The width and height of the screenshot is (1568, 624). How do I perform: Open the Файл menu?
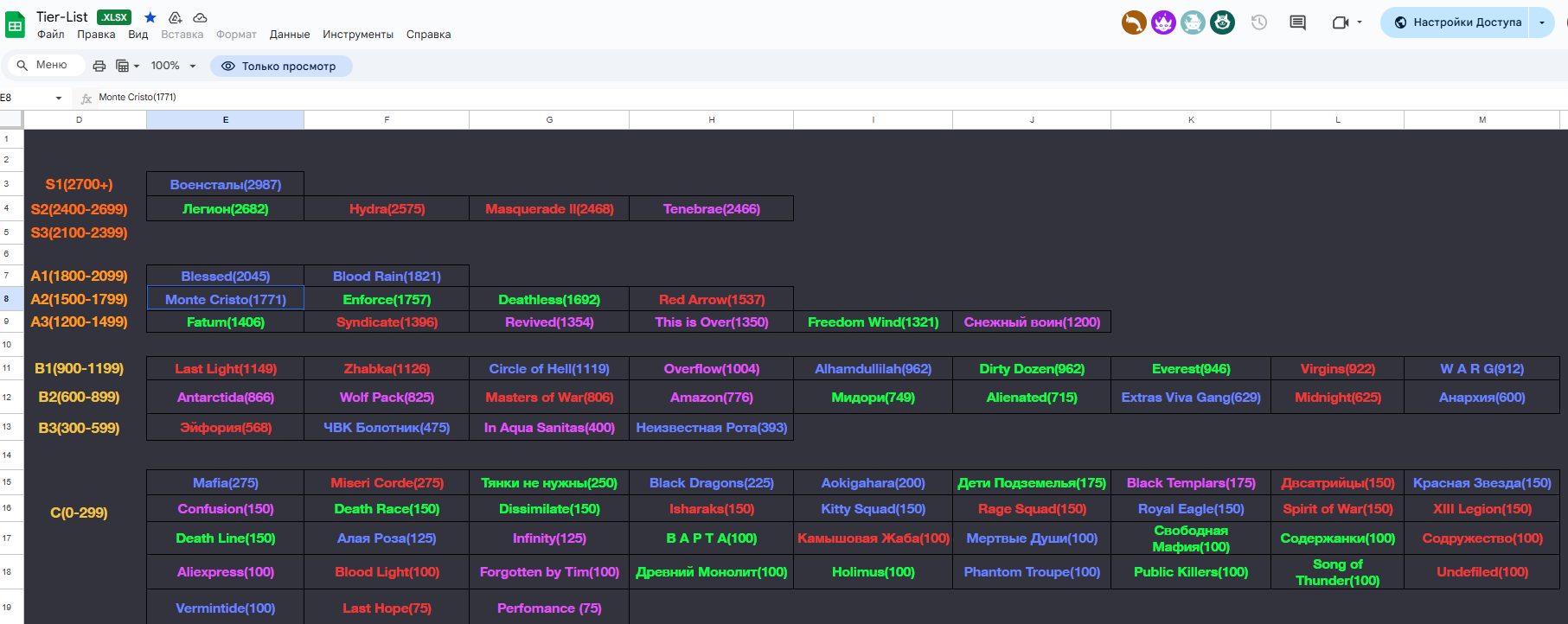click(50, 35)
